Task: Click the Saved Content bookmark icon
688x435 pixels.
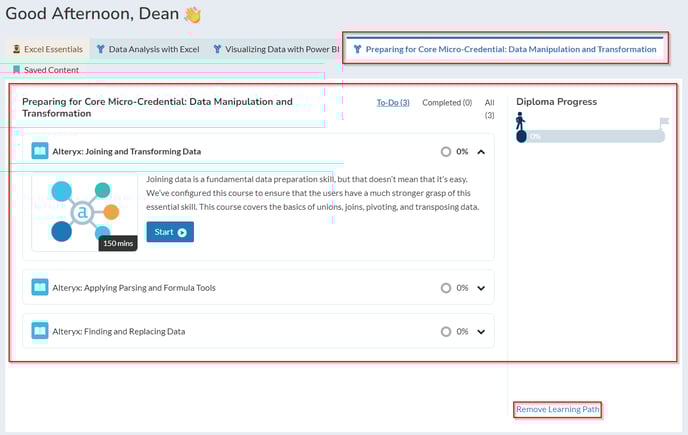Action: (x=17, y=70)
